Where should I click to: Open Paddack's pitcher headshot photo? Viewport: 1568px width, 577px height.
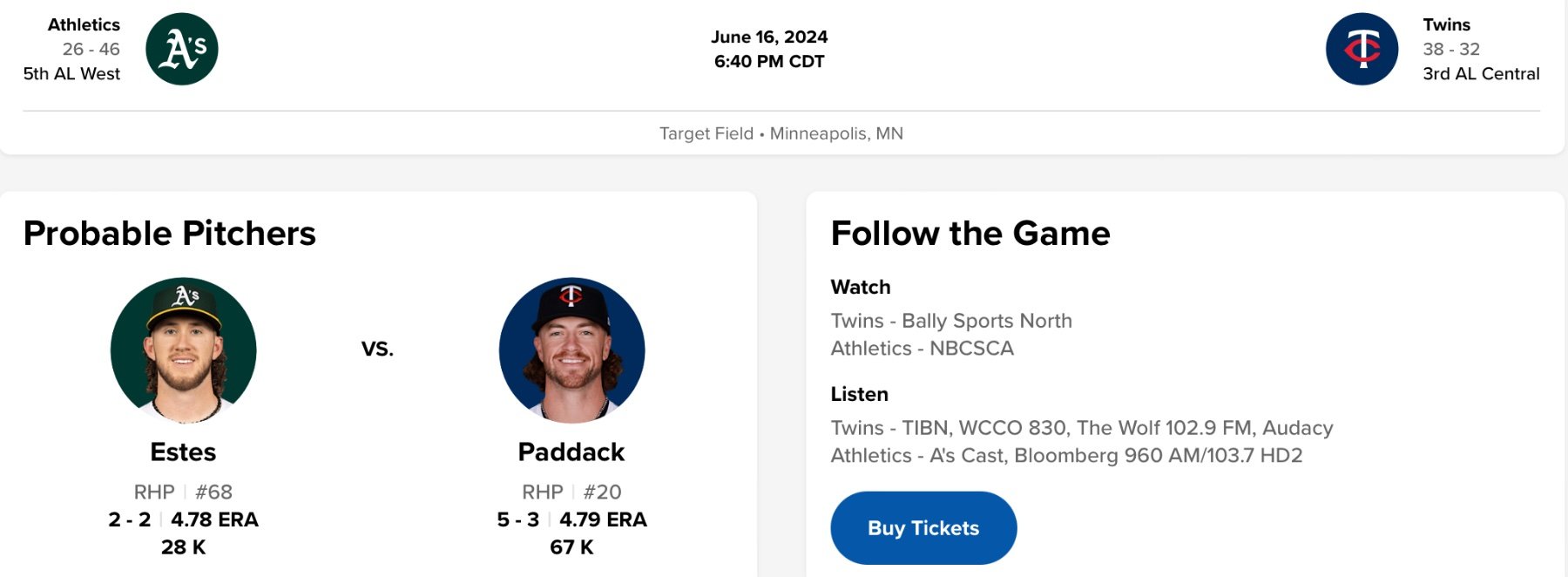pos(571,350)
